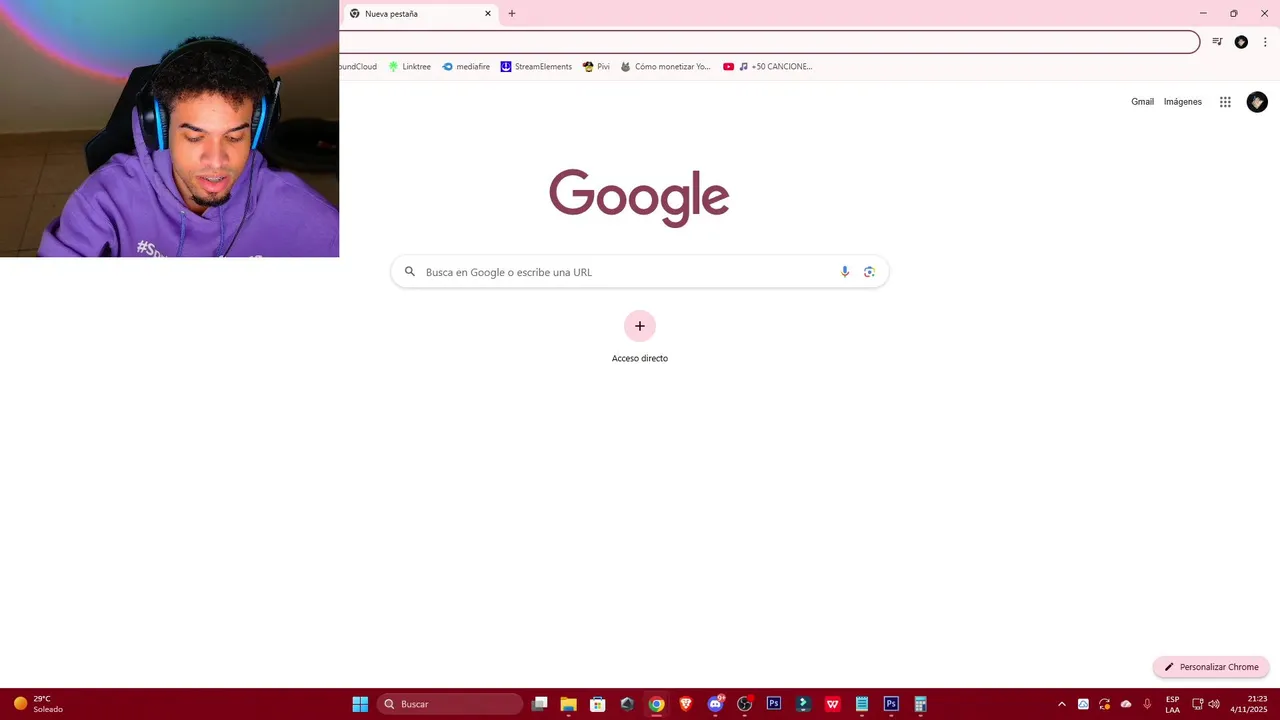Click the Chrome address bar
The width and height of the screenshot is (1280, 720).
pyautogui.click(x=768, y=42)
